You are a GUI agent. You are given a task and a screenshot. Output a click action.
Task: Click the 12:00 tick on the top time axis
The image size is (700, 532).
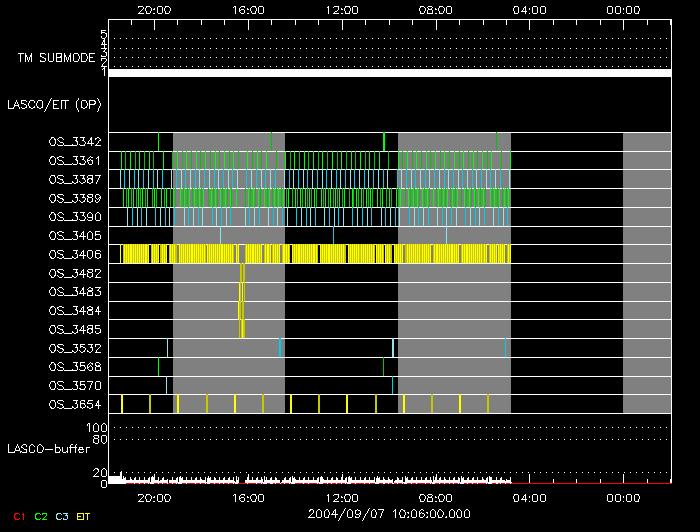[342, 9]
